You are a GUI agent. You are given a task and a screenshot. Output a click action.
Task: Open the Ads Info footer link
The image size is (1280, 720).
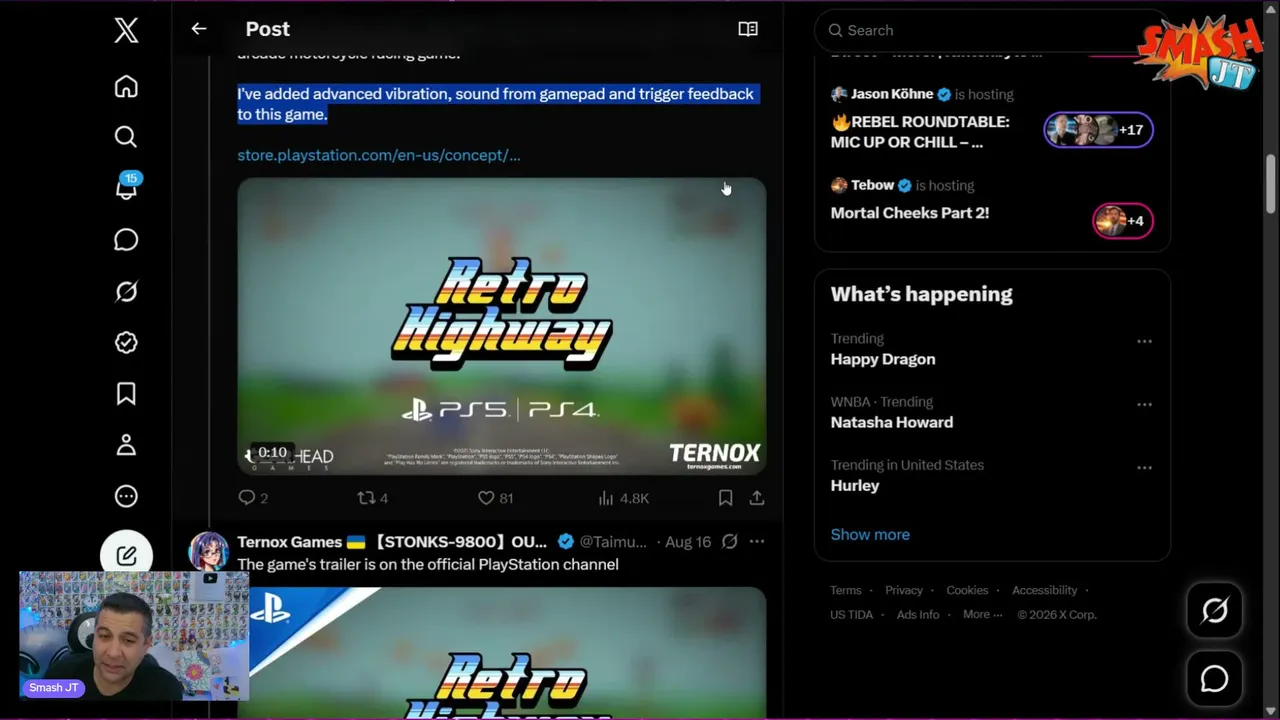click(x=918, y=614)
